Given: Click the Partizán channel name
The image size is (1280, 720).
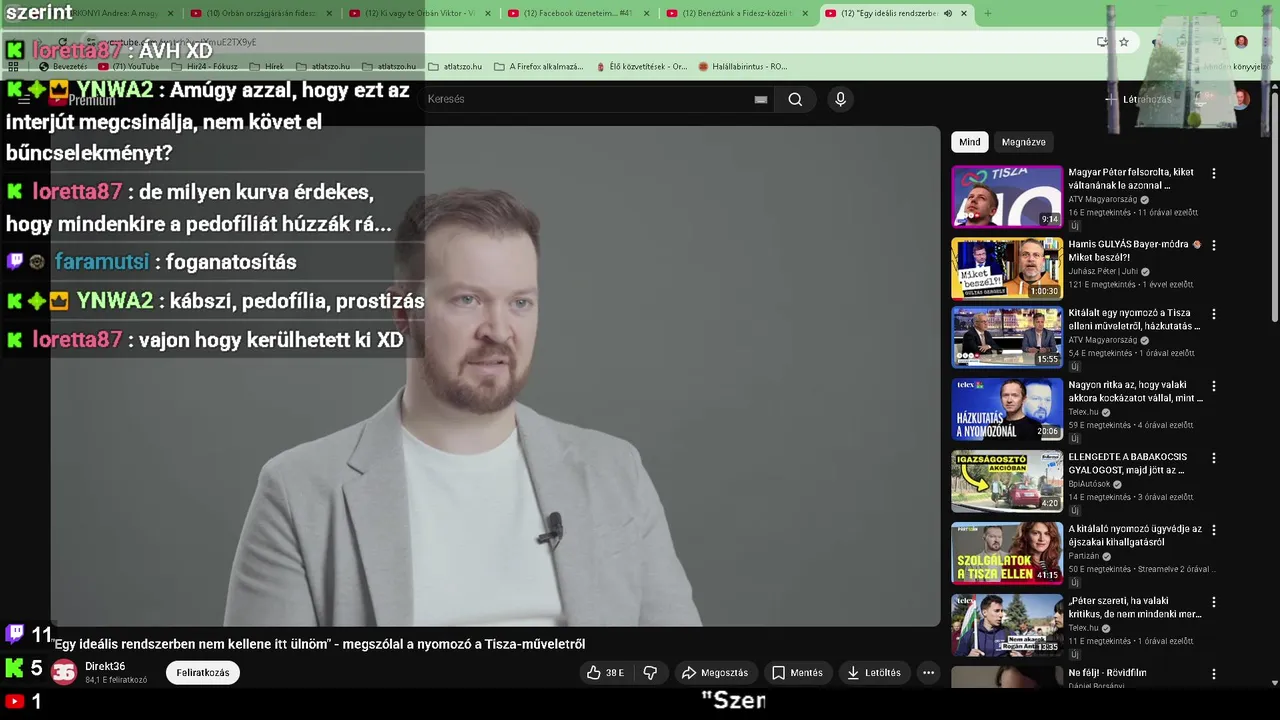Looking at the screenshot, I should coord(1083,556).
